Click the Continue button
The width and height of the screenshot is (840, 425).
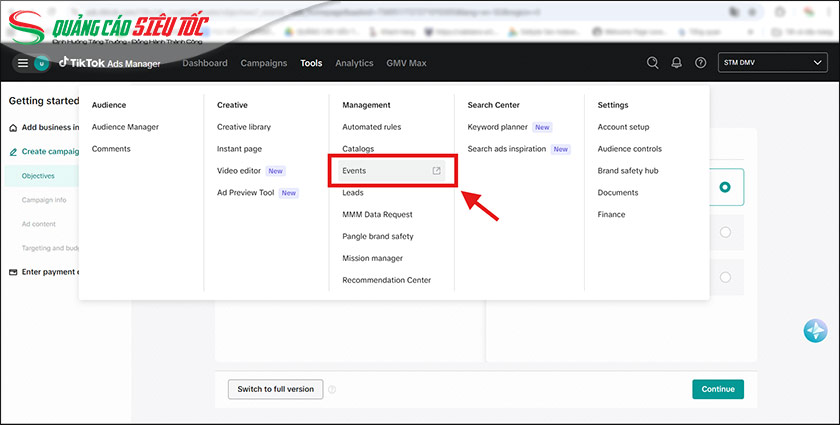click(x=717, y=389)
